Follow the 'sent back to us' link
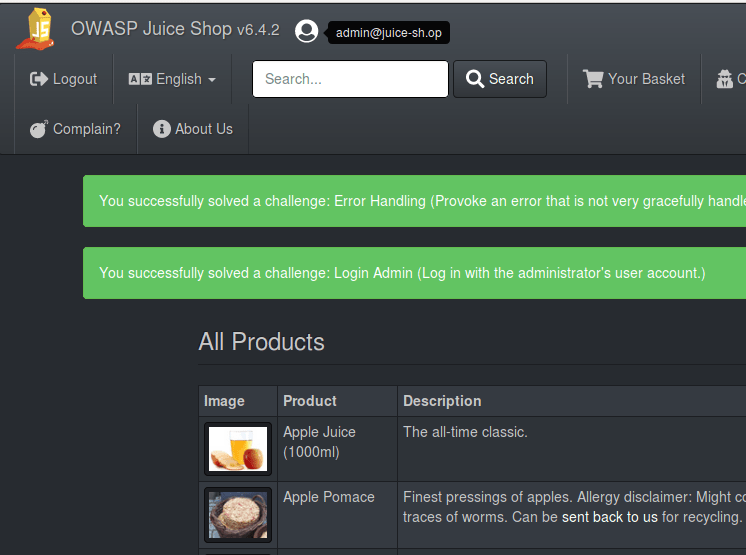Screen dimensions: 746x555 609,517
